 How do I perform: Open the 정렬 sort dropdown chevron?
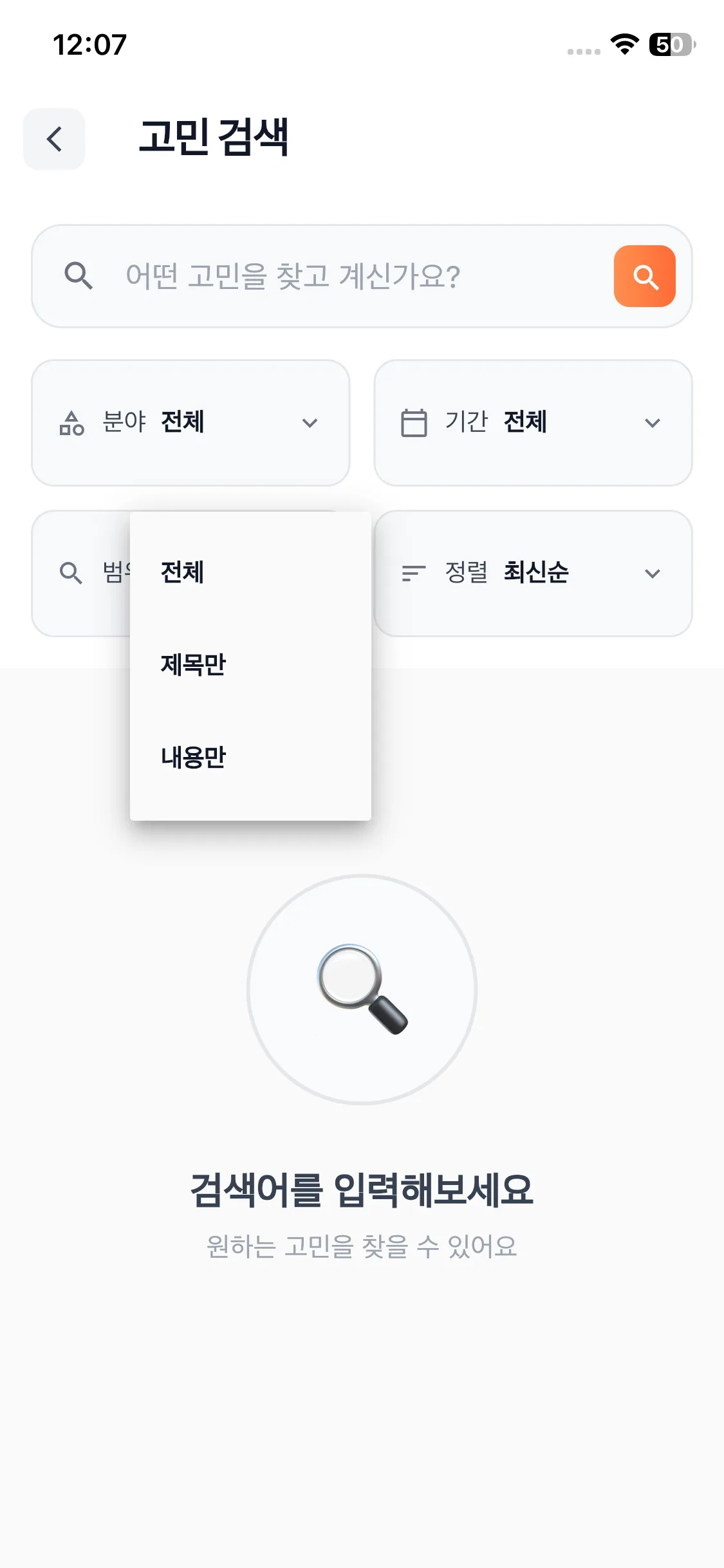653,573
